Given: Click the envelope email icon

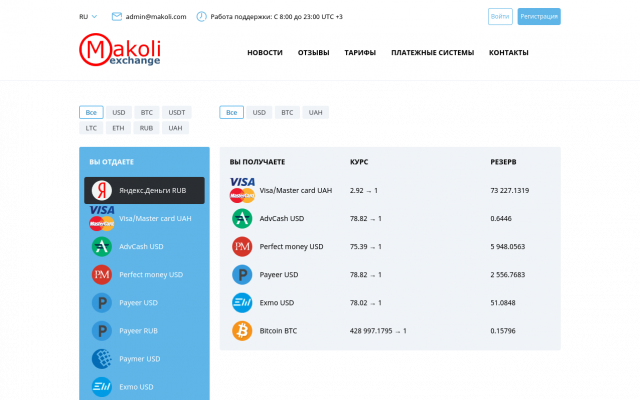Looking at the screenshot, I should coord(117,17).
